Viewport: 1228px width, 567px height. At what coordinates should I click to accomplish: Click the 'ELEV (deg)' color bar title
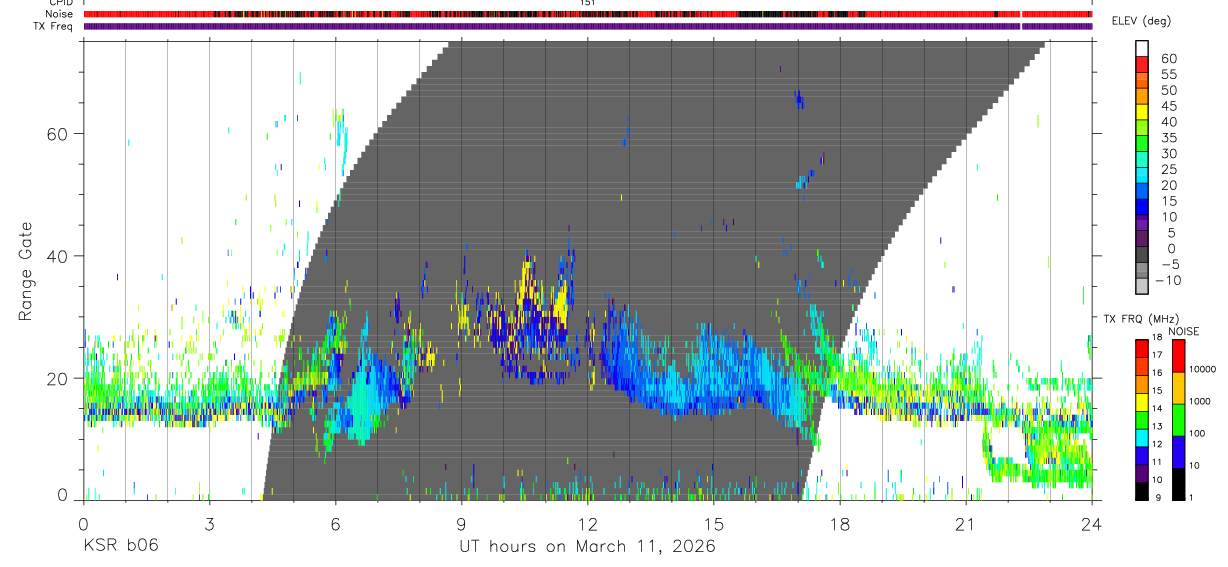[x=1141, y=22]
